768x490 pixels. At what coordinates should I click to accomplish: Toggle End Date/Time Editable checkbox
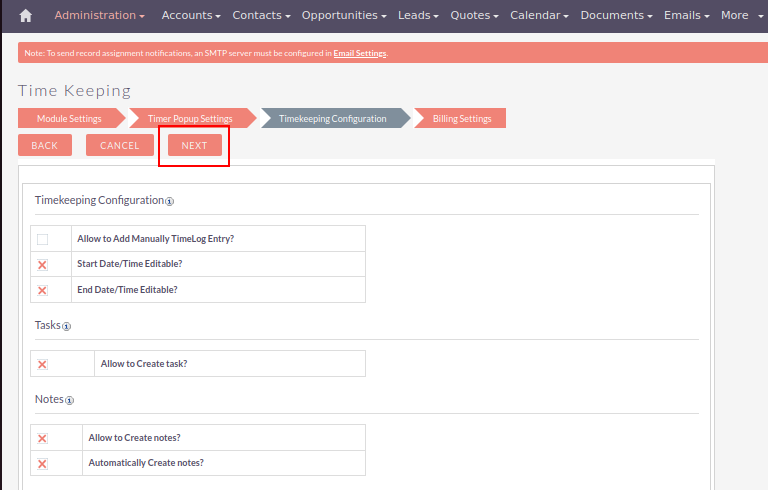pos(42,290)
